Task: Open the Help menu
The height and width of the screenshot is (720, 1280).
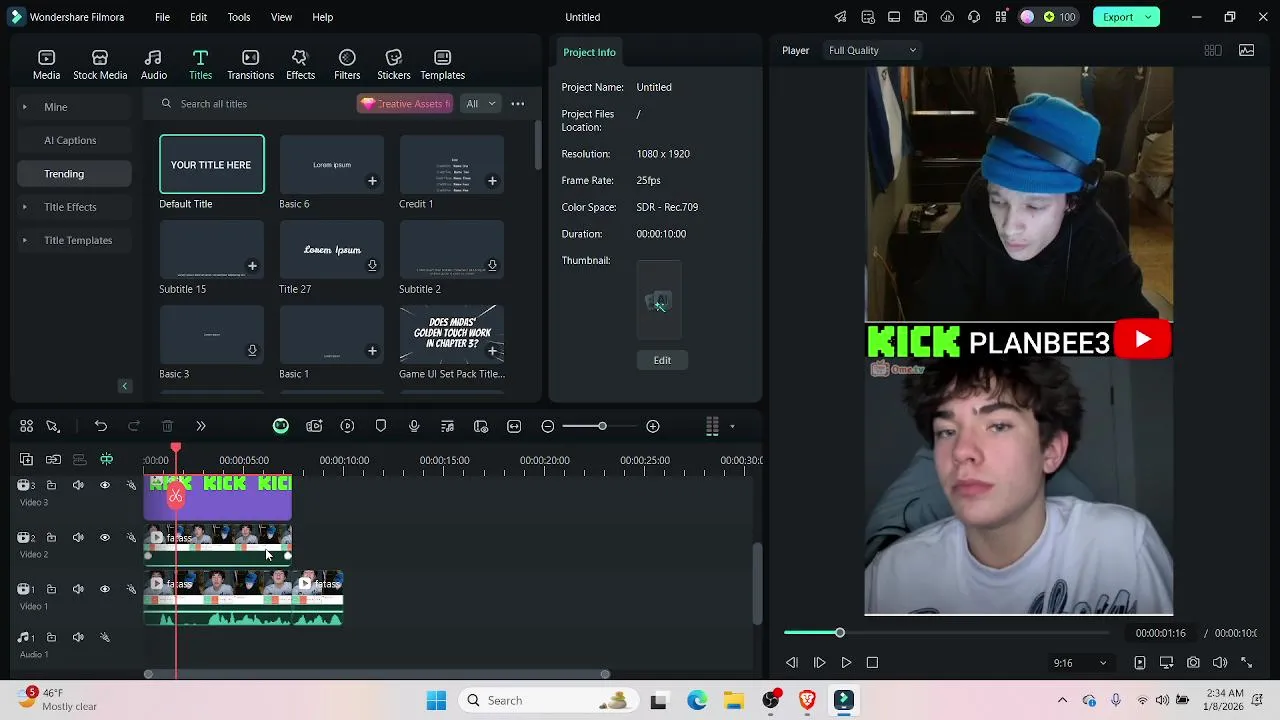Action: coord(322,17)
